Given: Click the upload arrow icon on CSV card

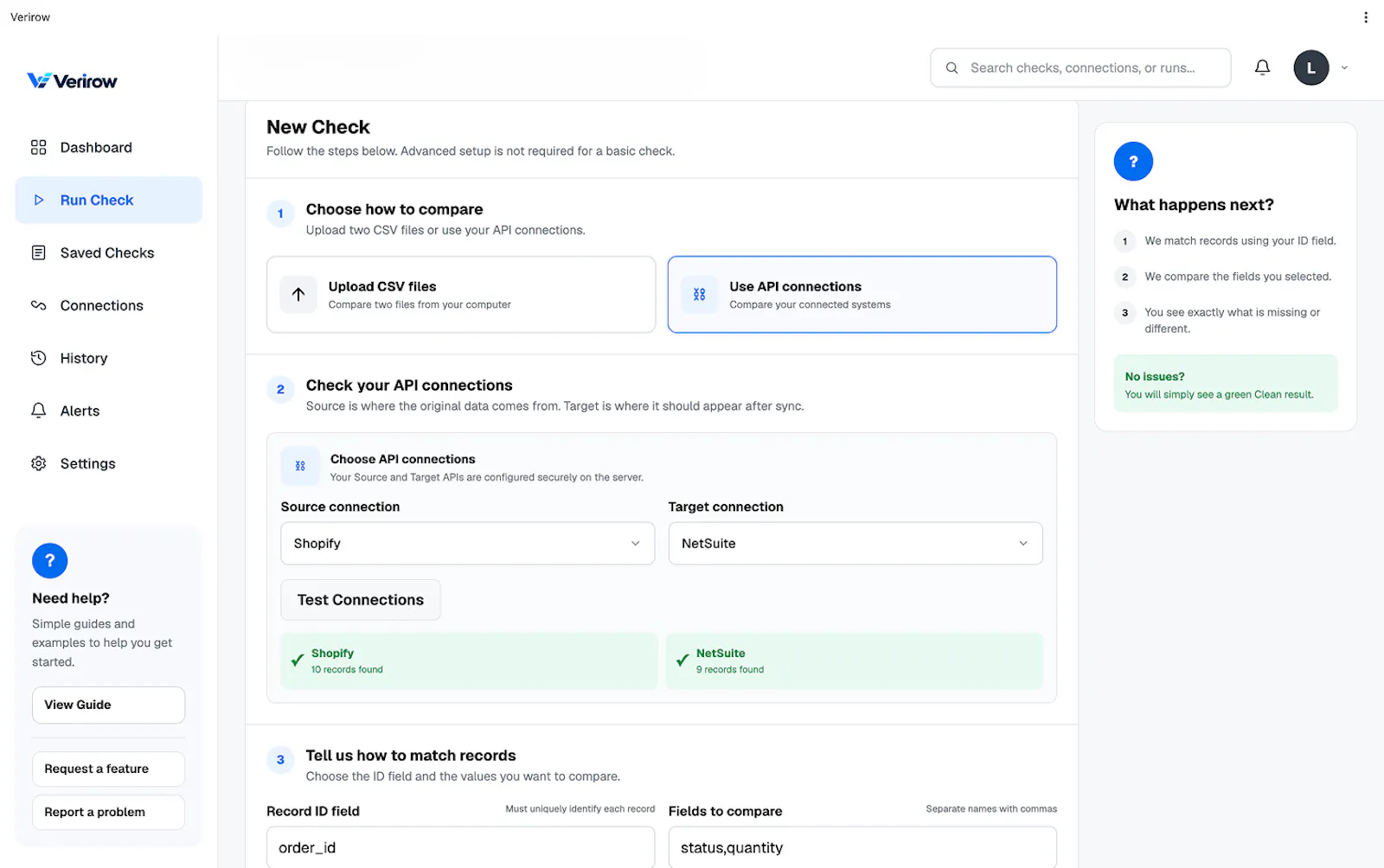Looking at the screenshot, I should (298, 294).
